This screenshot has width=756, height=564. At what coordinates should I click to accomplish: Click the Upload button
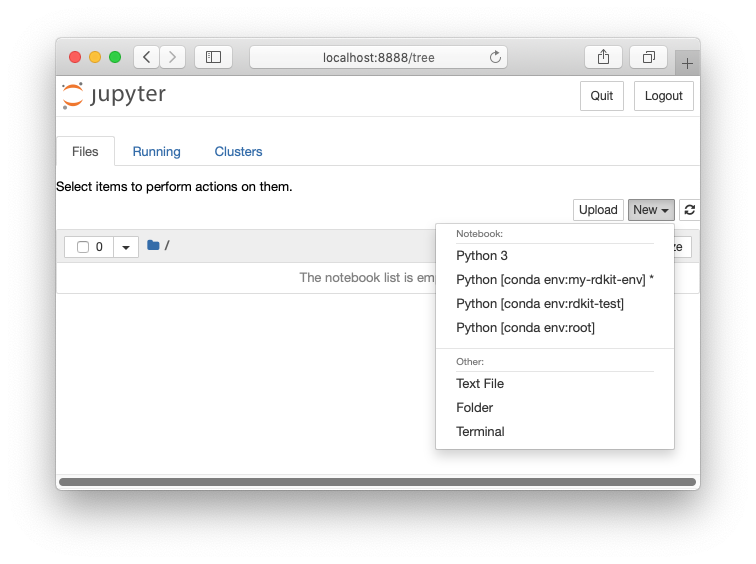coord(598,210)
